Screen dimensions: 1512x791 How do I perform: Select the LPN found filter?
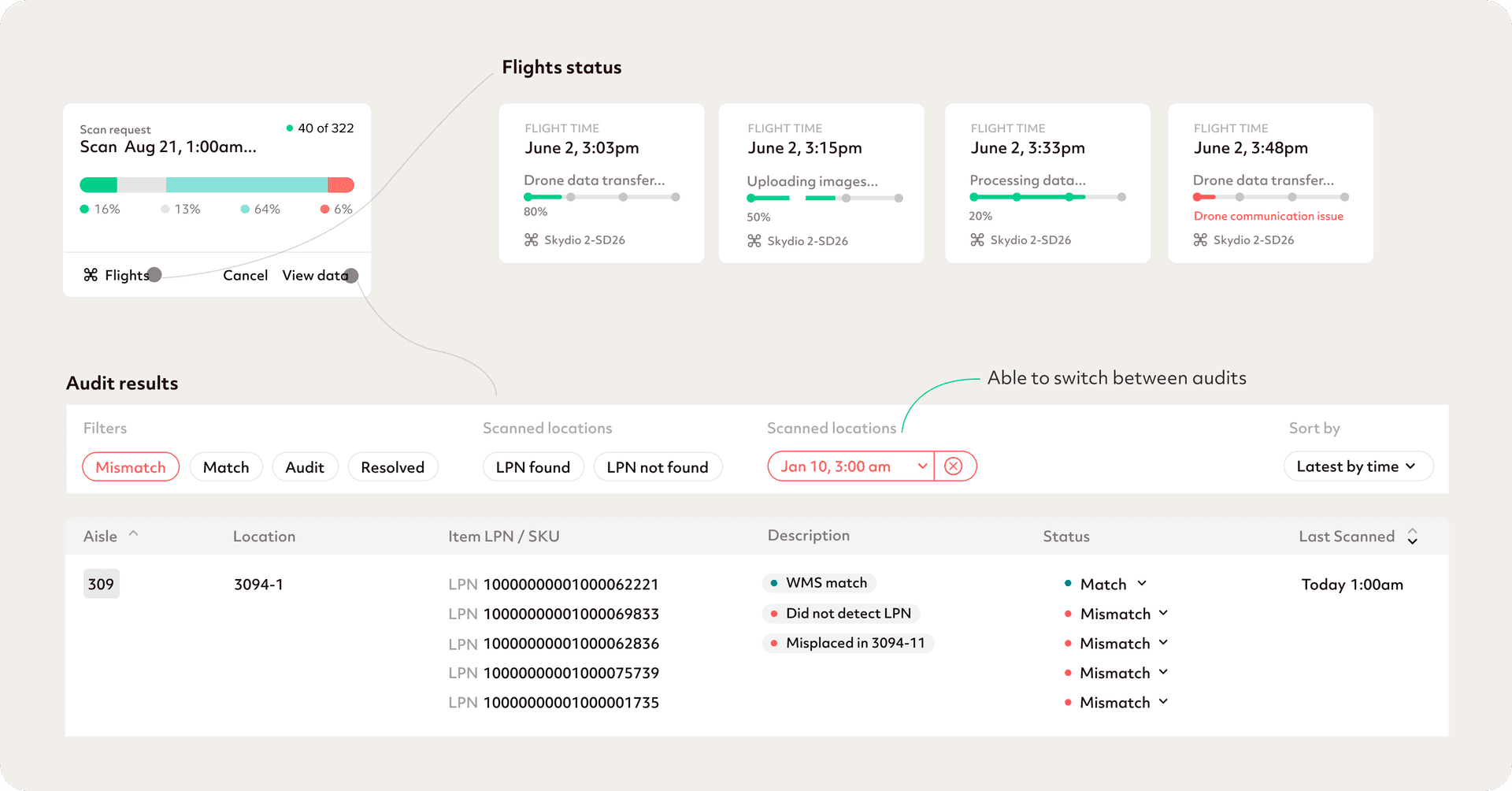click(532, 467)
